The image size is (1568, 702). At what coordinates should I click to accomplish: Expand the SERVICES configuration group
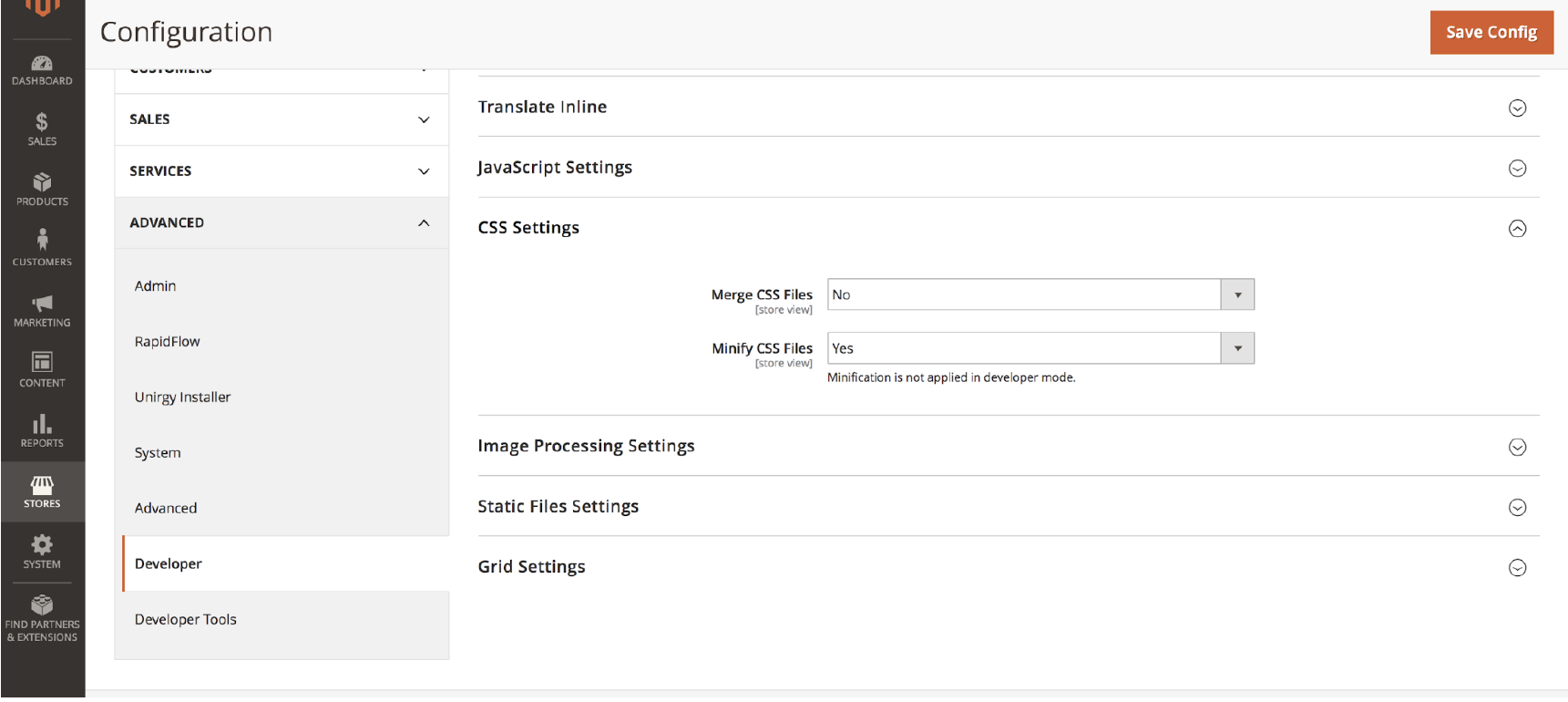282,171
